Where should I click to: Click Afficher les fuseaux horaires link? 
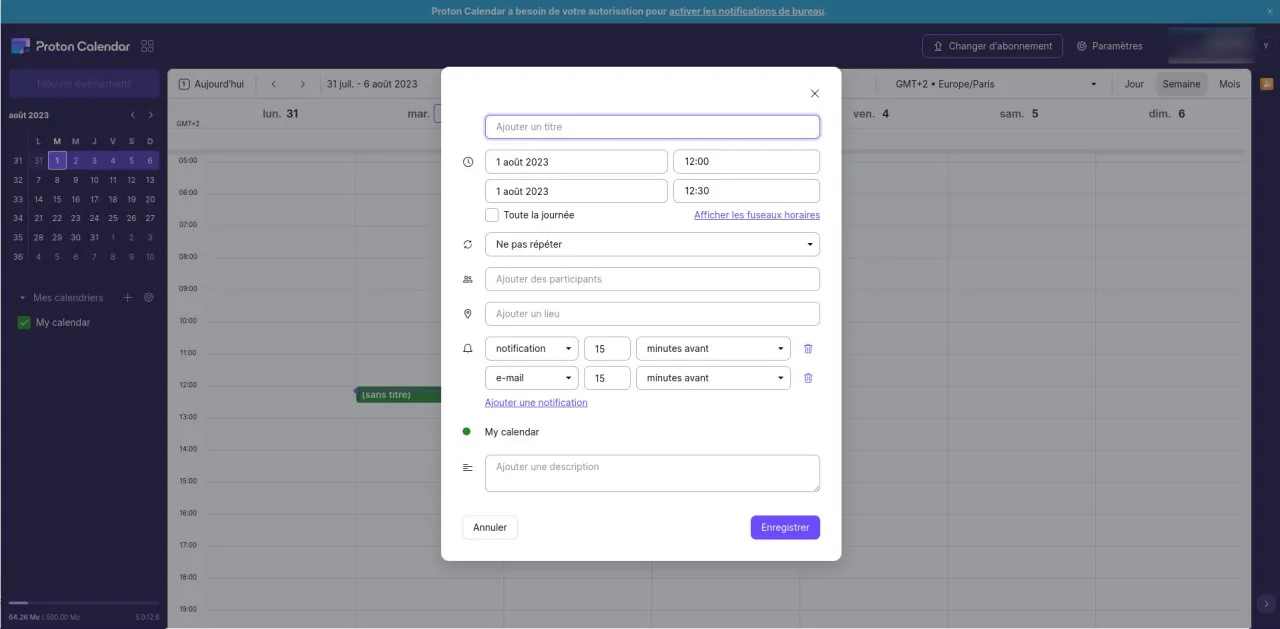756,215
